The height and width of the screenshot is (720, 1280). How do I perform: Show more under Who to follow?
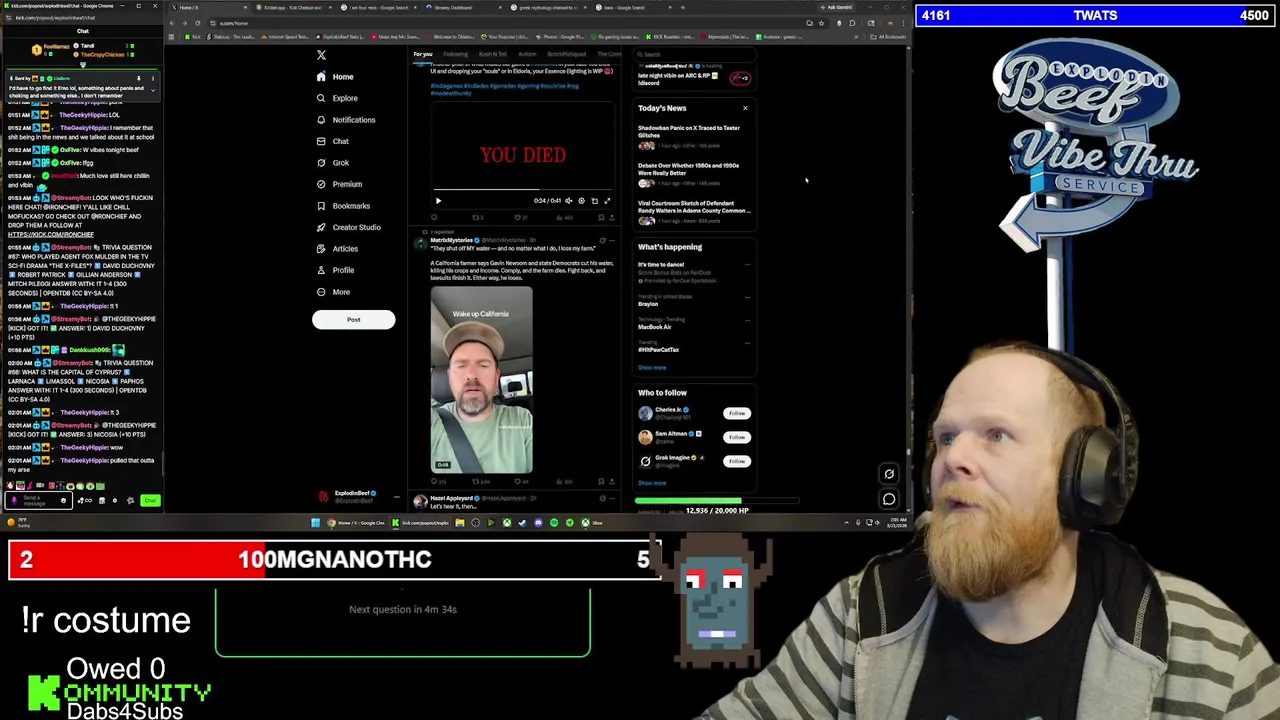652,483
